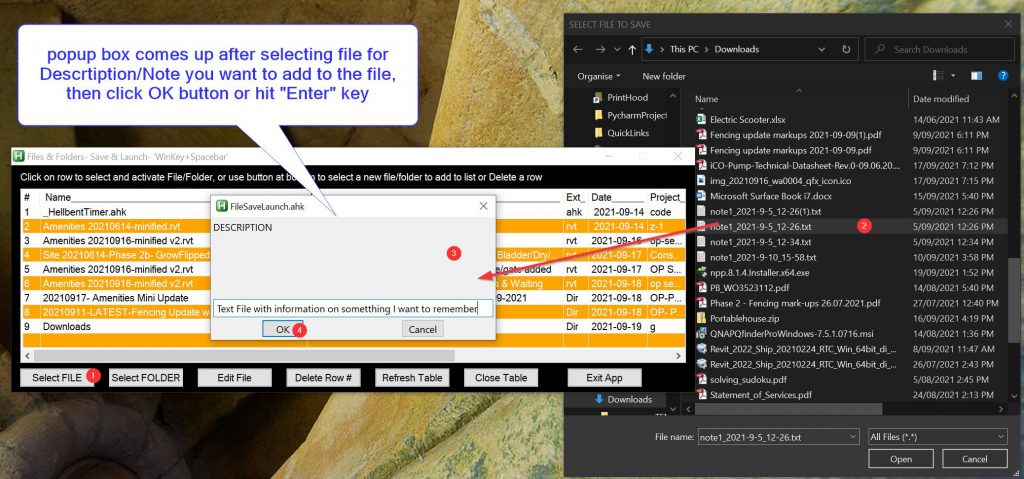Click the Ext_ column header in table

pos(575,197)
